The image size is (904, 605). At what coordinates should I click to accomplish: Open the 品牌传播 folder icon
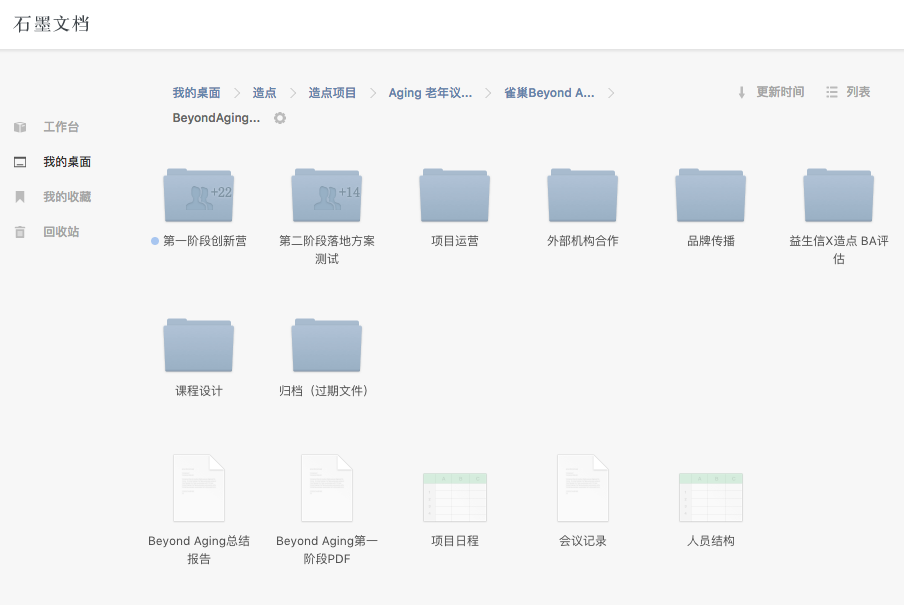[x=710, y=195]
